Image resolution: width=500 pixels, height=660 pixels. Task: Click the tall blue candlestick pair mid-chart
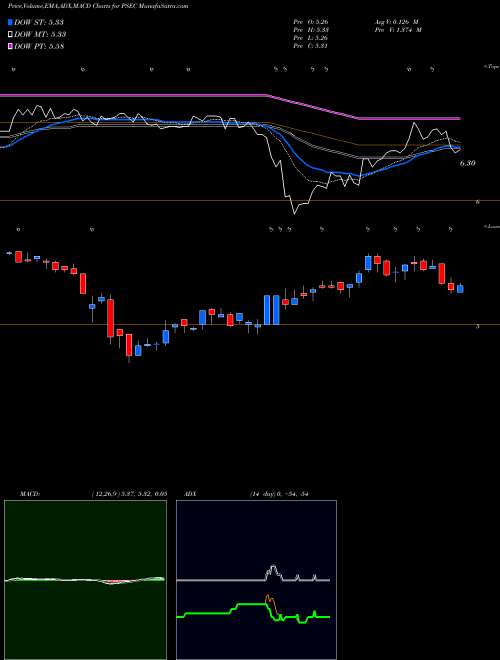point(272,310)
